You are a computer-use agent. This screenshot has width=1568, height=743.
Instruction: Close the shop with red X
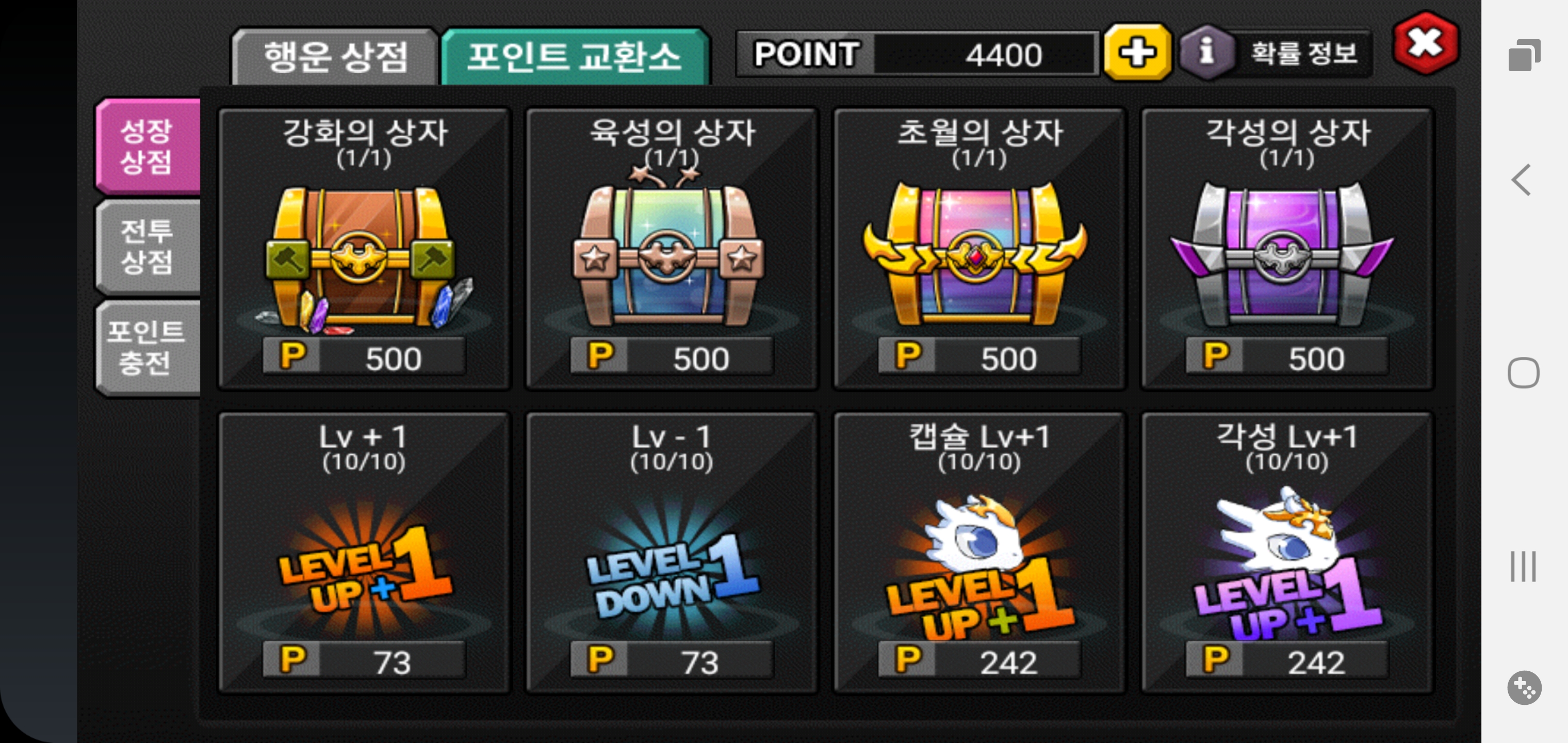pos(1426,44)
